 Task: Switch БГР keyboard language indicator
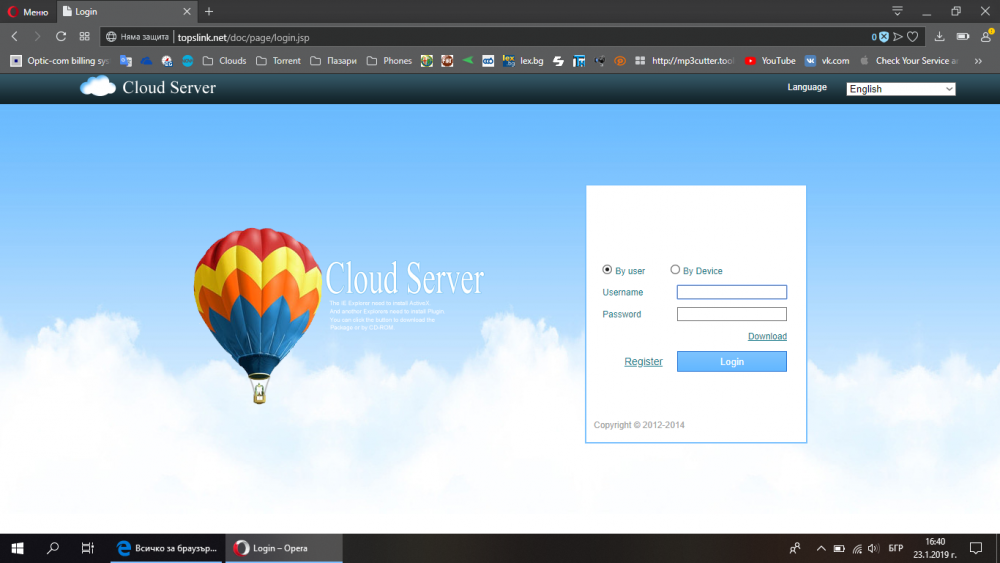click(895, 548)
